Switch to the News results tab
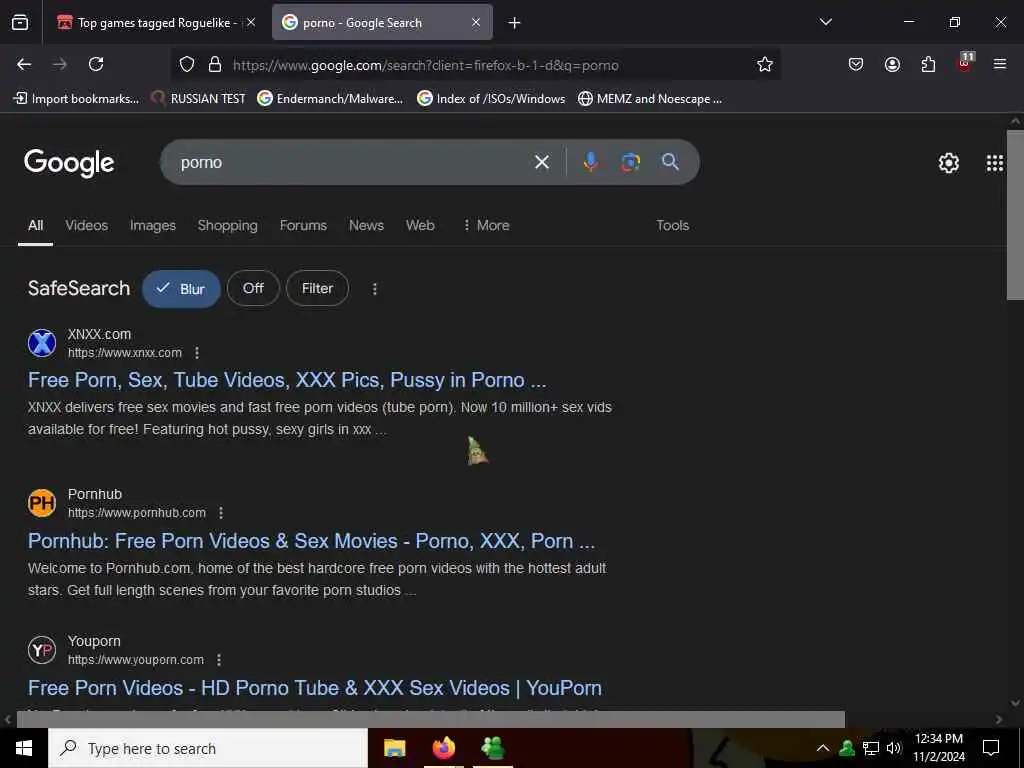1024x768 pixels. [366, 225]
